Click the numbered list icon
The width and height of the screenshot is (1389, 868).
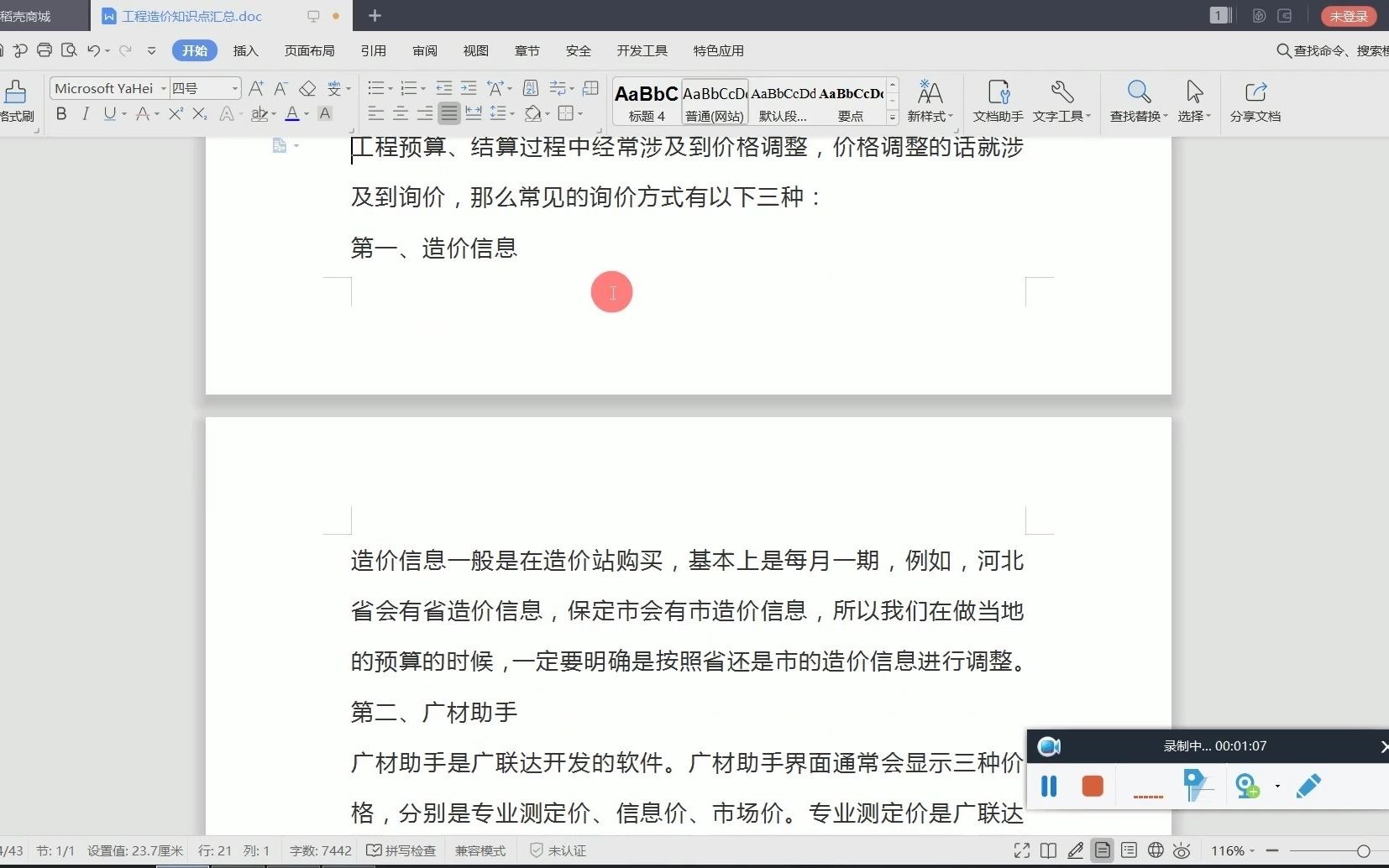point(409,88)
